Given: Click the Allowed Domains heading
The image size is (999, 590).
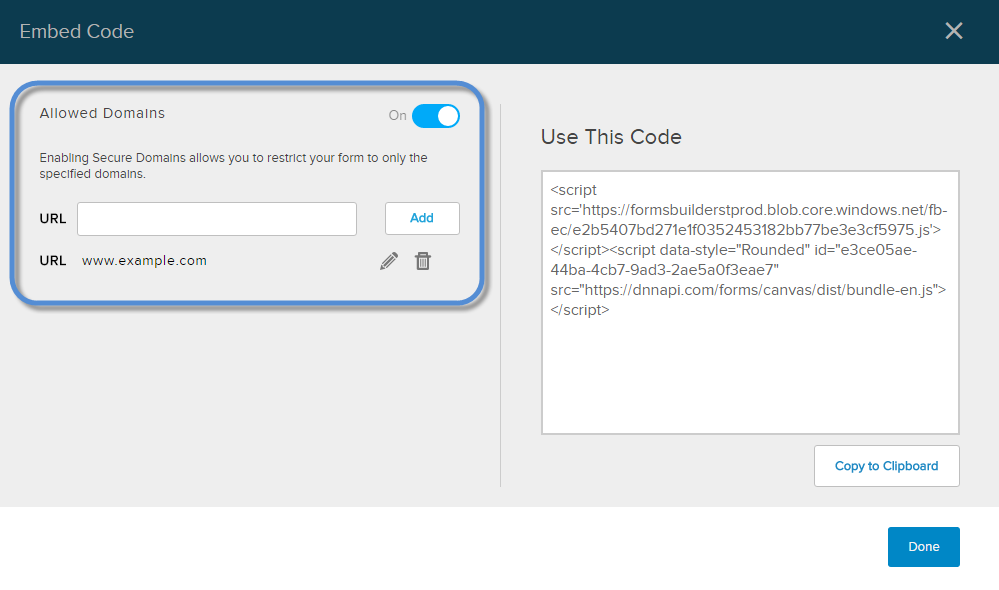Looking at the screenshot, I should pyautogui.click(x=102, y=113).
